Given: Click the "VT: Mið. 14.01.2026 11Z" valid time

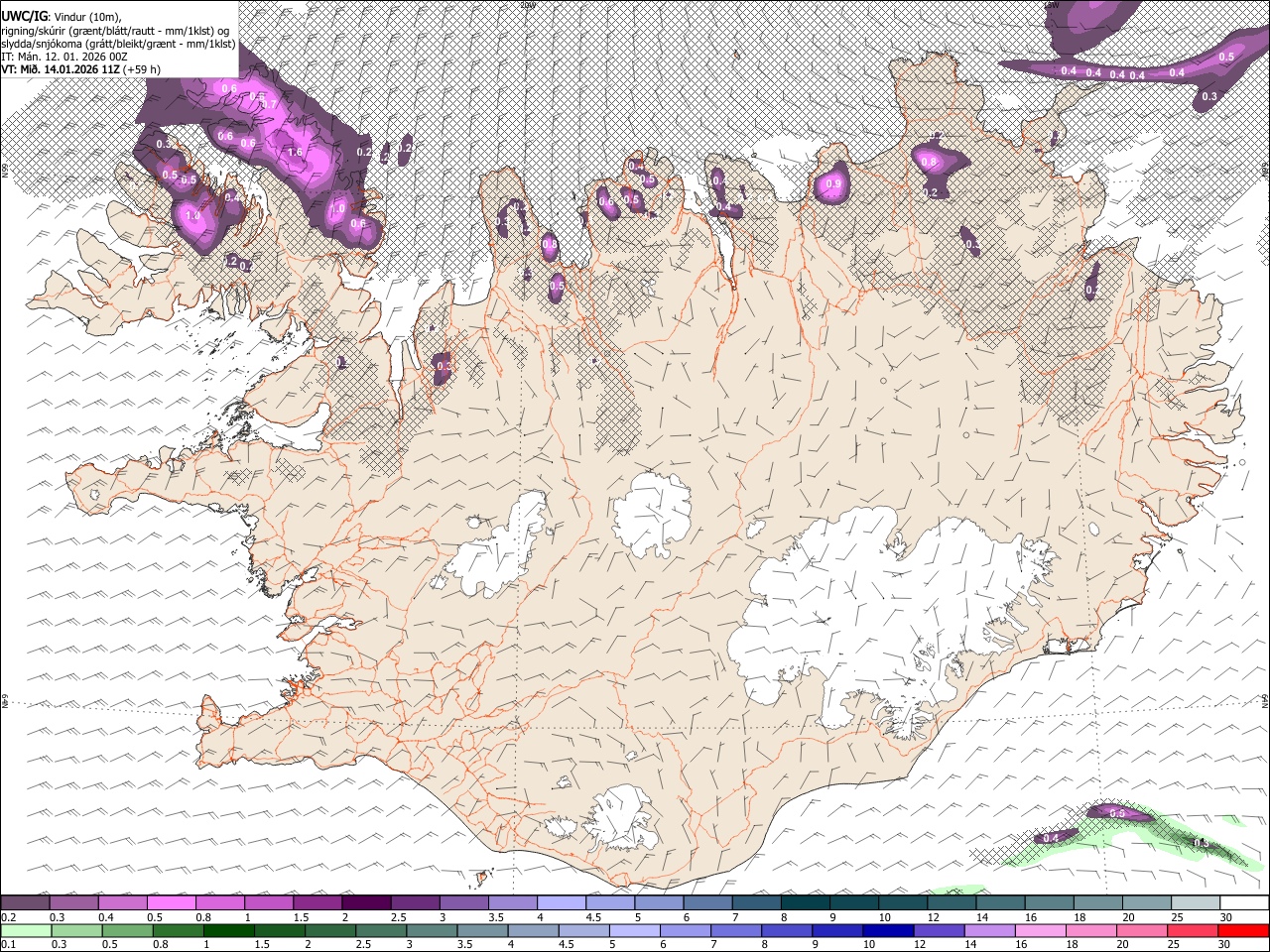Looking at the screenshot, I should [61, 69].
